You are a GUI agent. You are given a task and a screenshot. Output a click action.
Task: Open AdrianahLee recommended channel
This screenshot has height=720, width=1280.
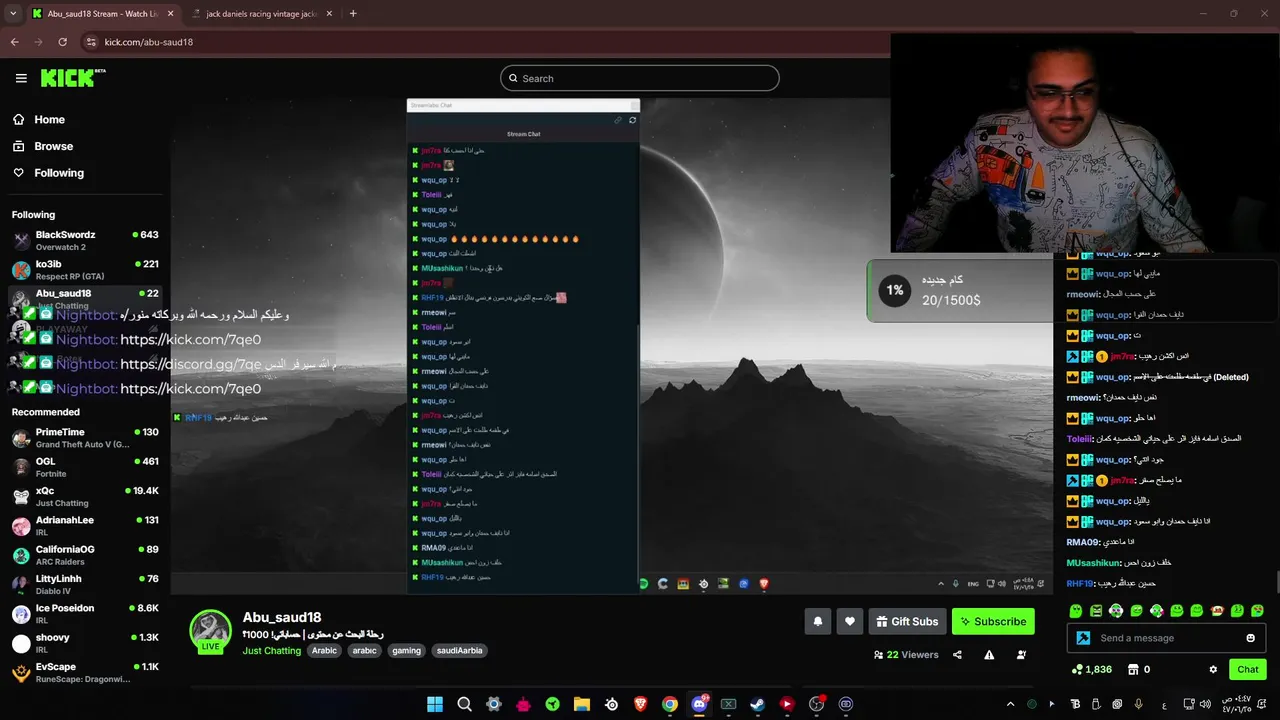tap(84, 526)
